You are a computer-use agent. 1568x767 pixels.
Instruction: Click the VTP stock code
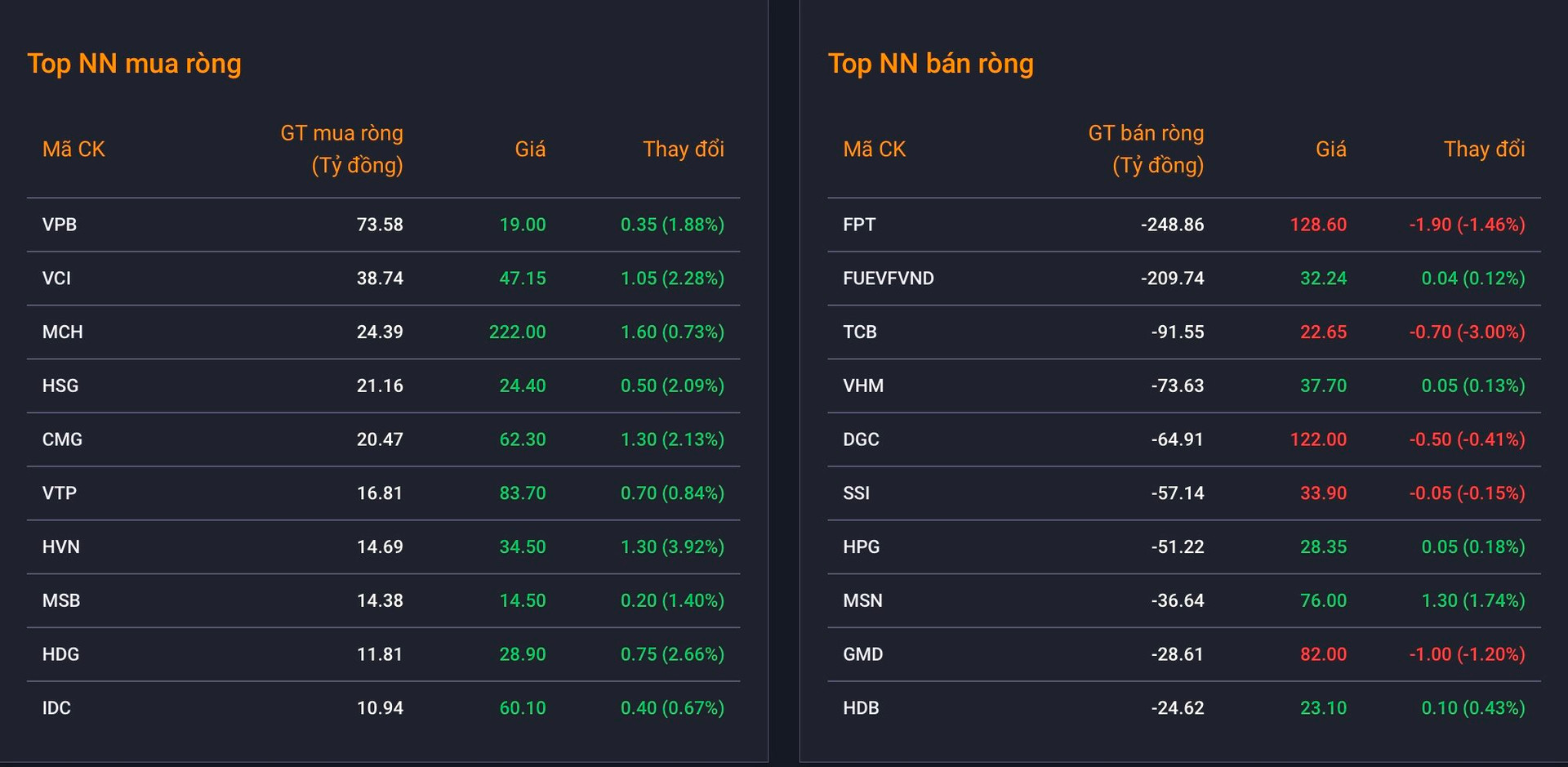pyautogui.click(x=60, y=493)
